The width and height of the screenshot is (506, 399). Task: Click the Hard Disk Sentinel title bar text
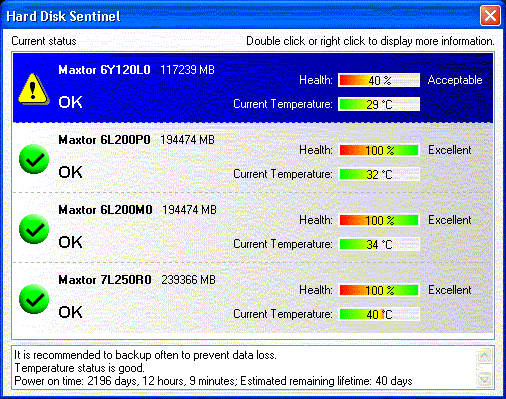[x=63, y=16]
